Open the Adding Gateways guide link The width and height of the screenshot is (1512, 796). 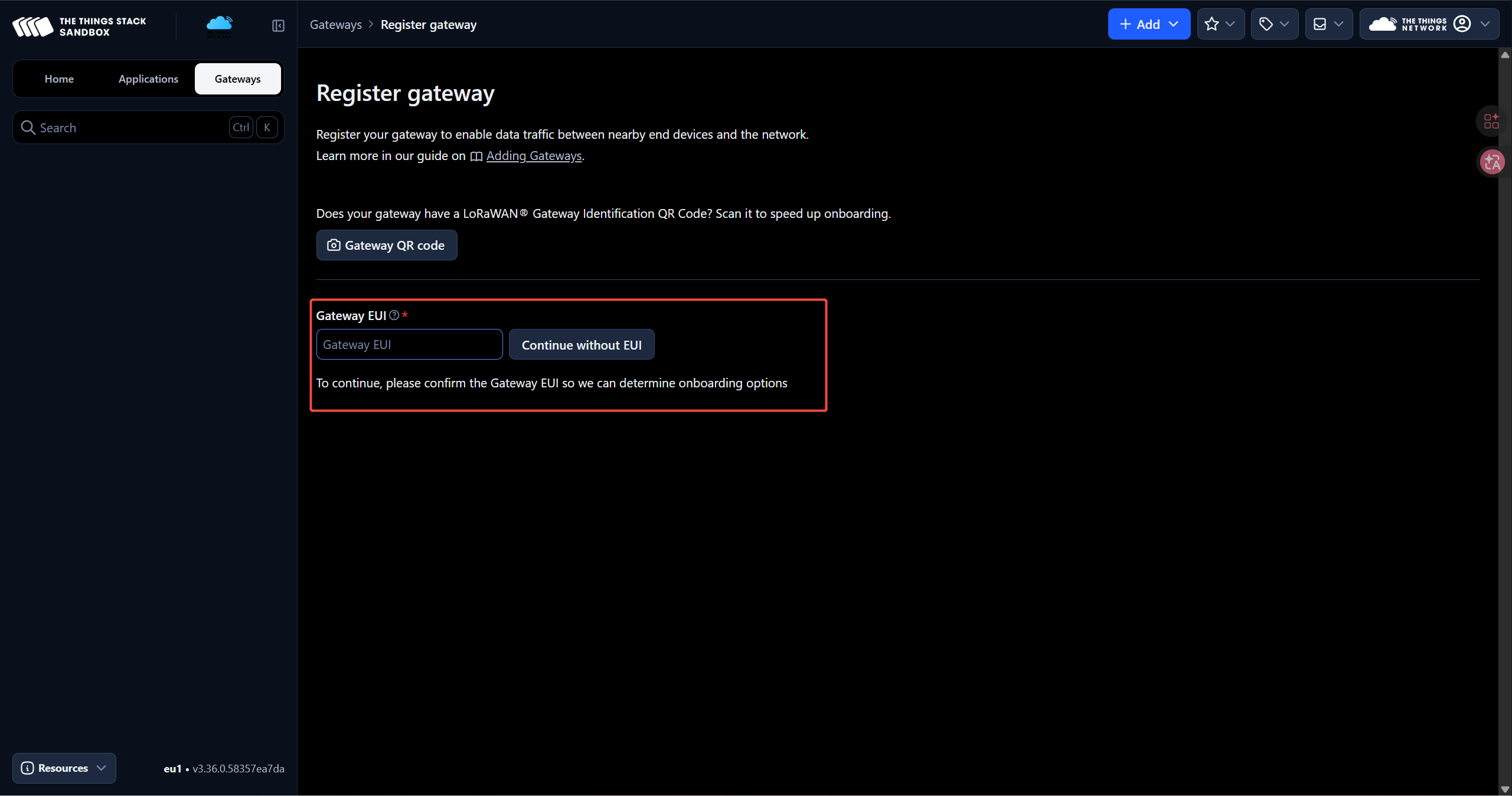point(534,156)
